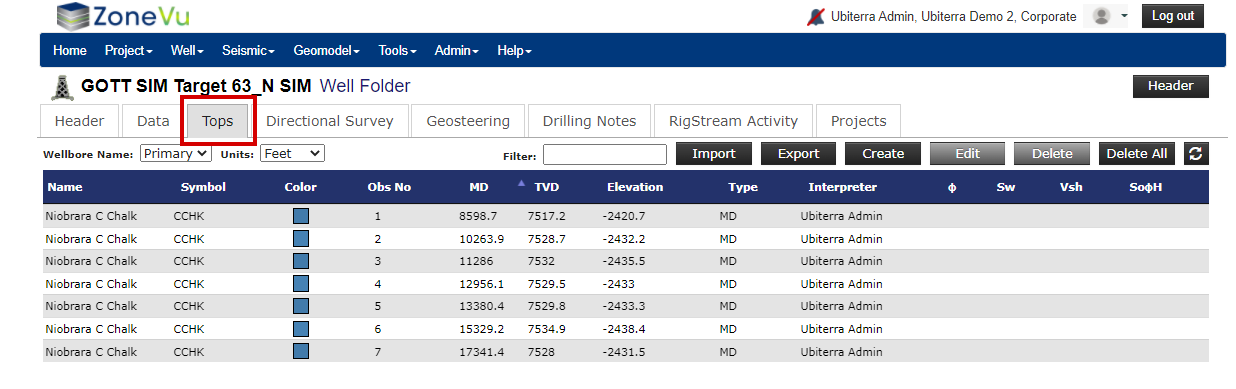Switch to the Geosteering tab
Image resolution: width=1236 pixels, height=389 pixels.
coord(468,121)
